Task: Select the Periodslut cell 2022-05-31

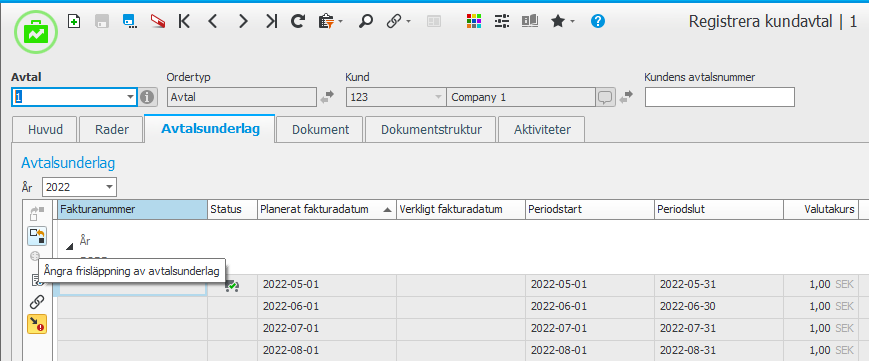Action: pyautogui.click(x=718, y=285)
